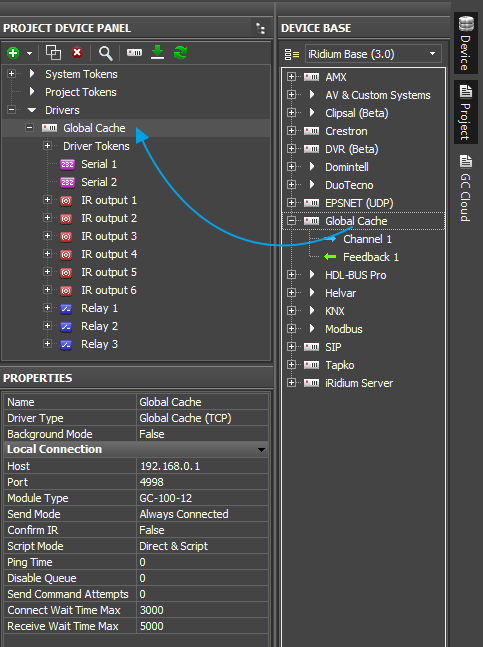
Task: Edit the Port value 4998
Action: point(202,482)
